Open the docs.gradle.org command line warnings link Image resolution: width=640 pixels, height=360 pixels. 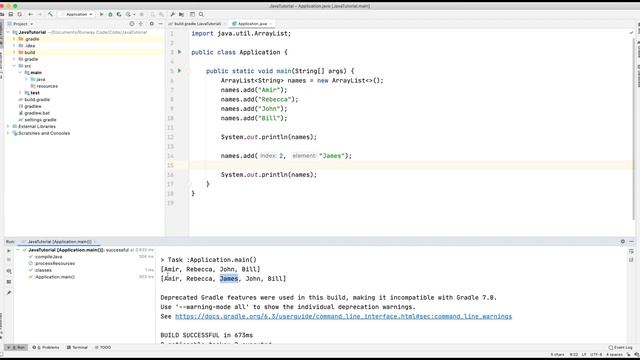(343, 316)
